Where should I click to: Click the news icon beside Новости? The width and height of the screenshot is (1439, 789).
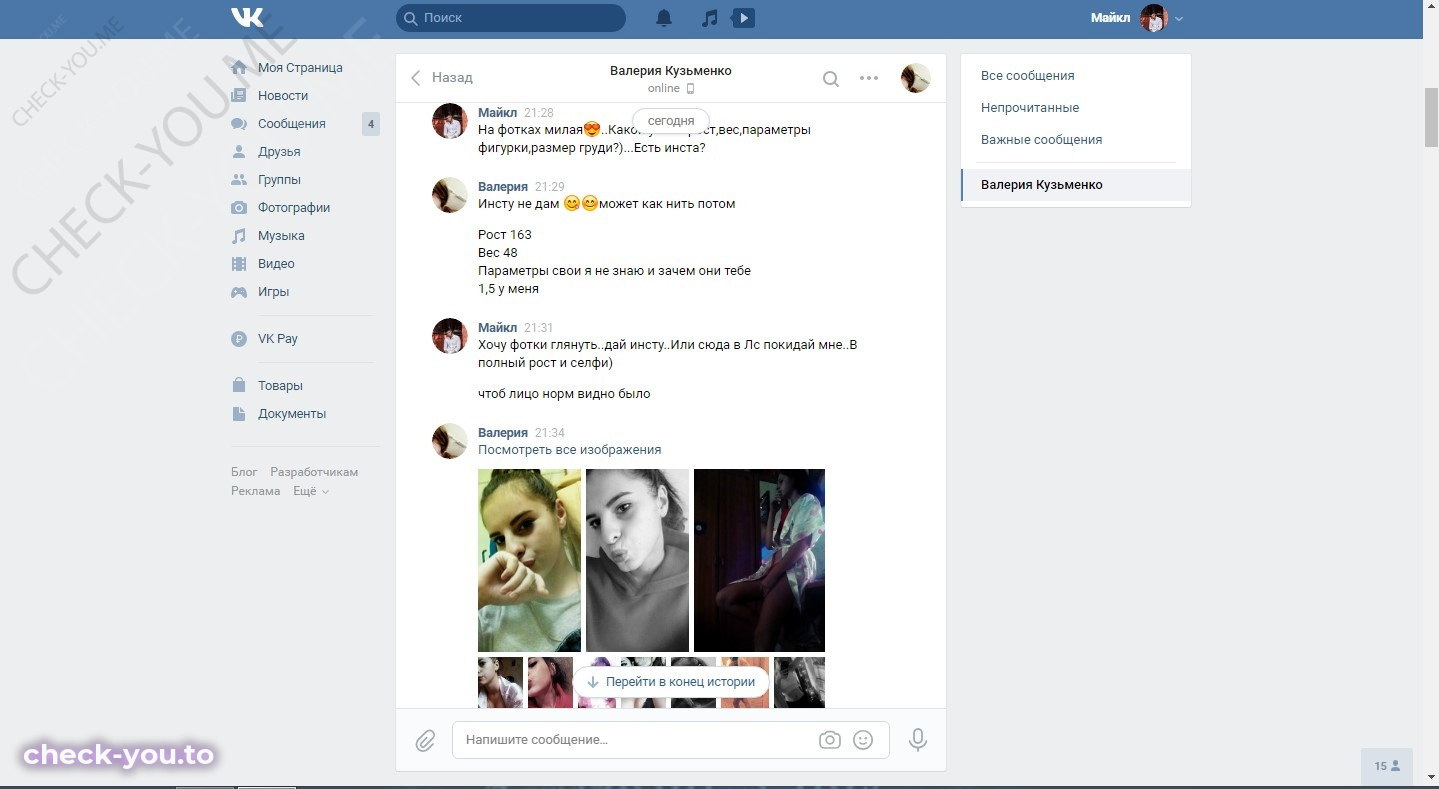coord(239,96)
